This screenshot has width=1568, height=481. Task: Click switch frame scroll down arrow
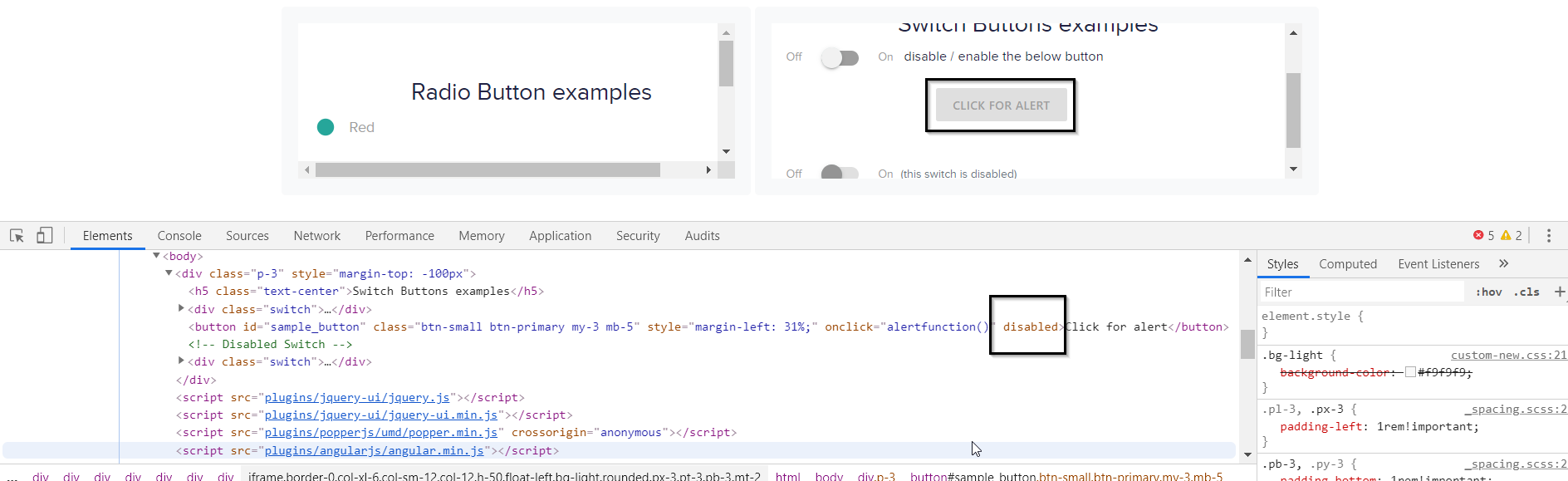pos(1293,169)
